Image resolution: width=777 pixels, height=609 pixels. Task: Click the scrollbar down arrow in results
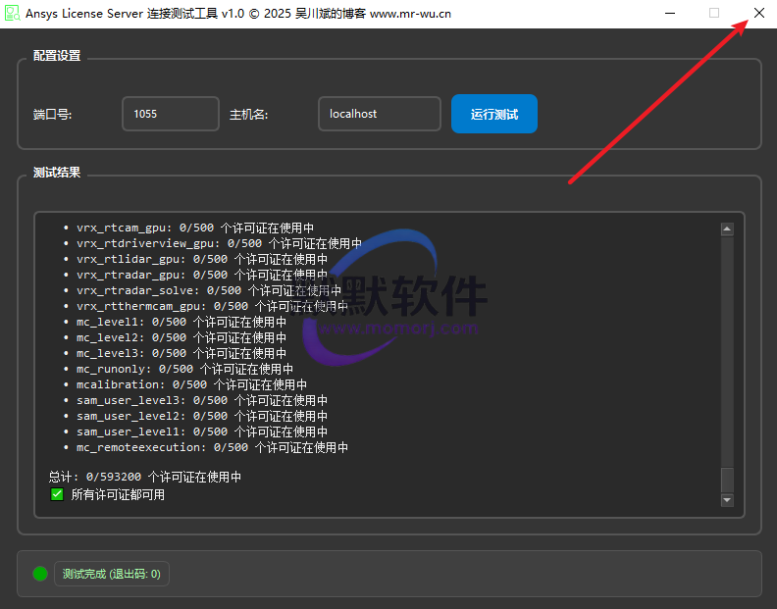(727, 500)
